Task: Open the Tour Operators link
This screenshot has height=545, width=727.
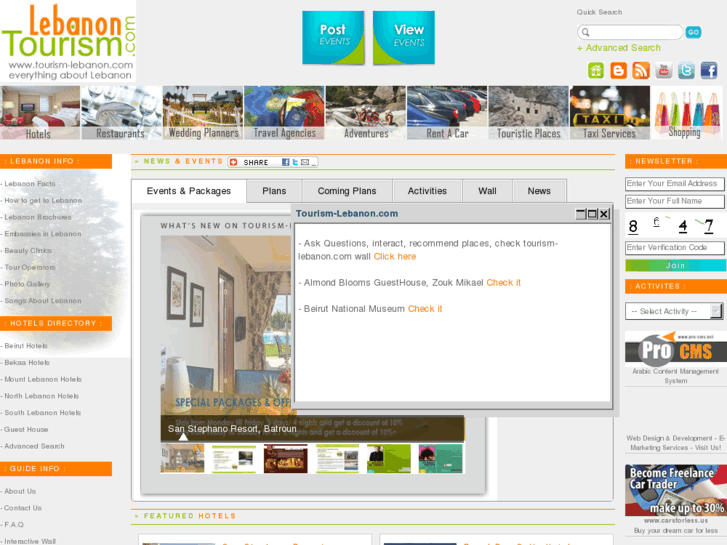Action: [30, 267]
